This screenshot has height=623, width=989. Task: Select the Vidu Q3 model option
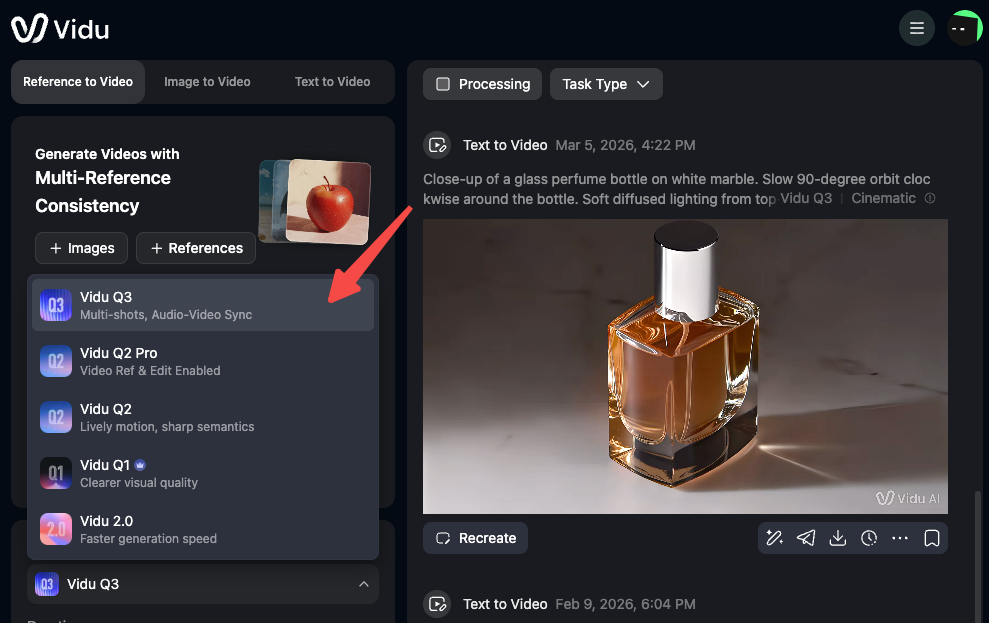[203, 305]
